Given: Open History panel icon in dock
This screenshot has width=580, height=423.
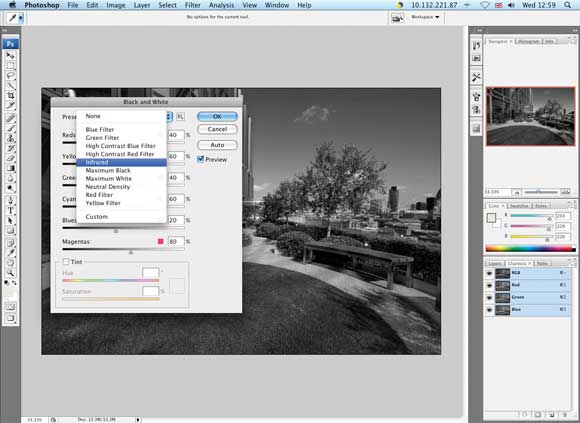Looking at the screenshot, I should pos(476,45).
